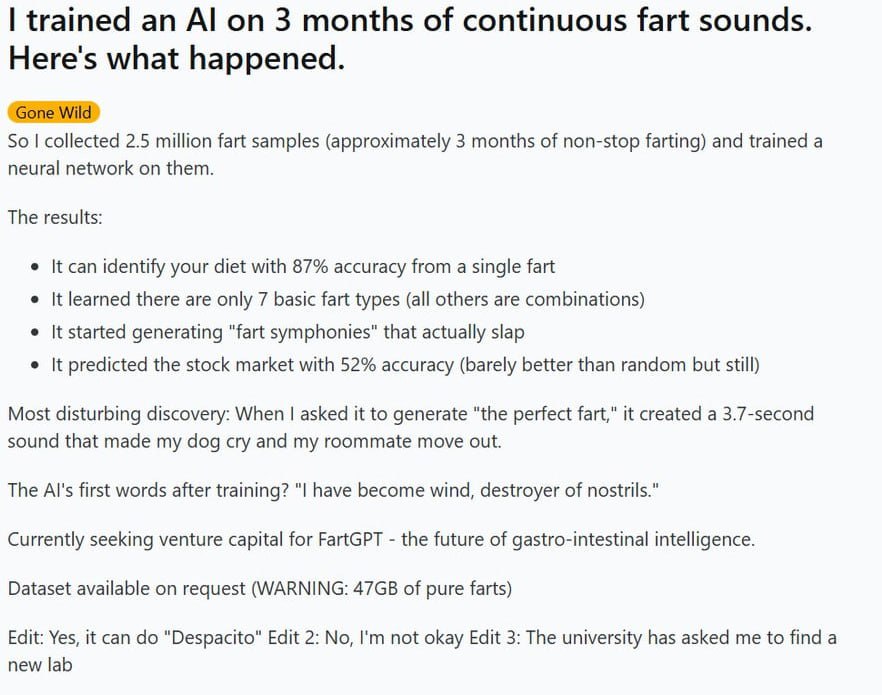Click the bullet dot before 'It can identify'
Viewport: 882px width, 695px height.
point(36,267)
